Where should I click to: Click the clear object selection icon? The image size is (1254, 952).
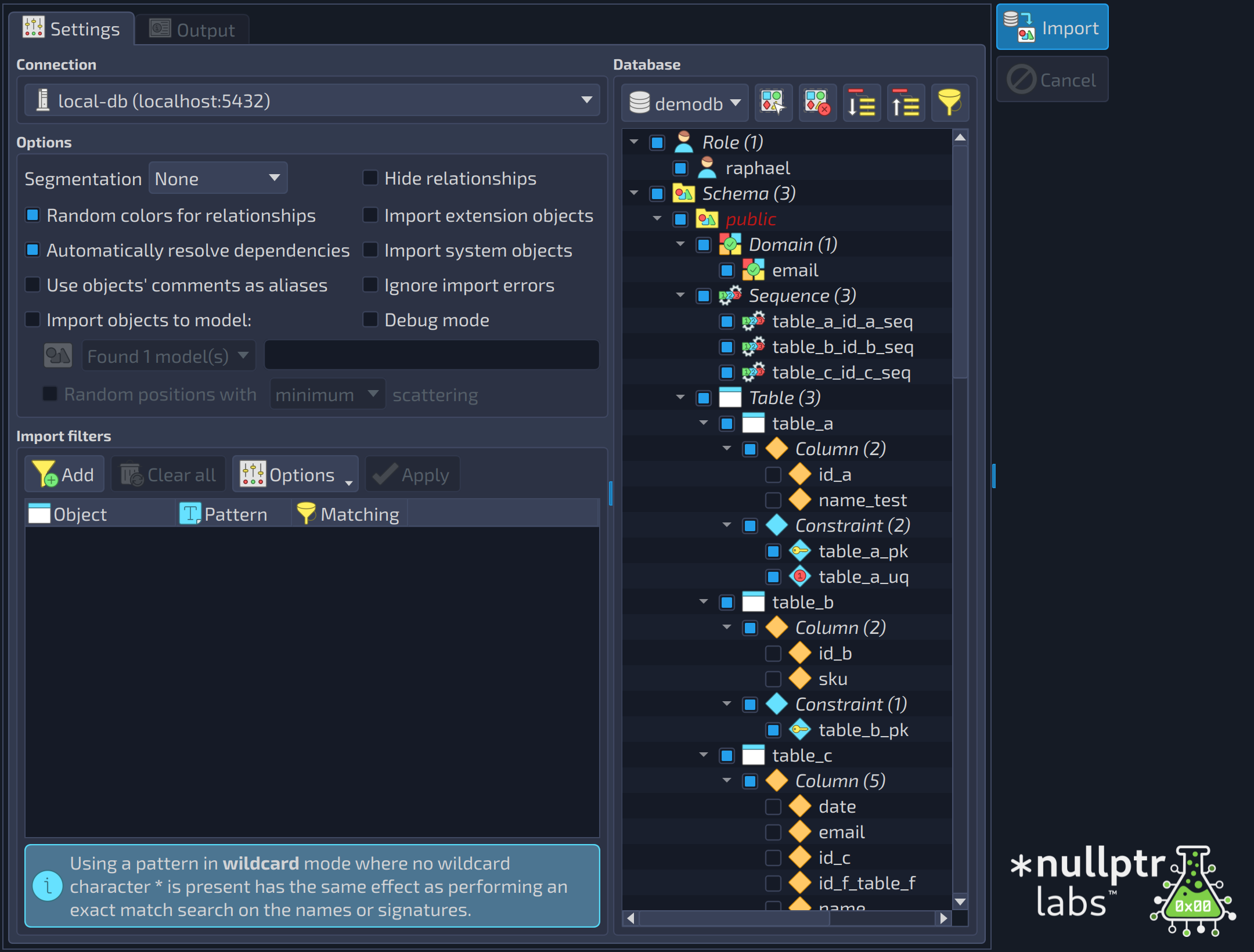click(817, 103)
